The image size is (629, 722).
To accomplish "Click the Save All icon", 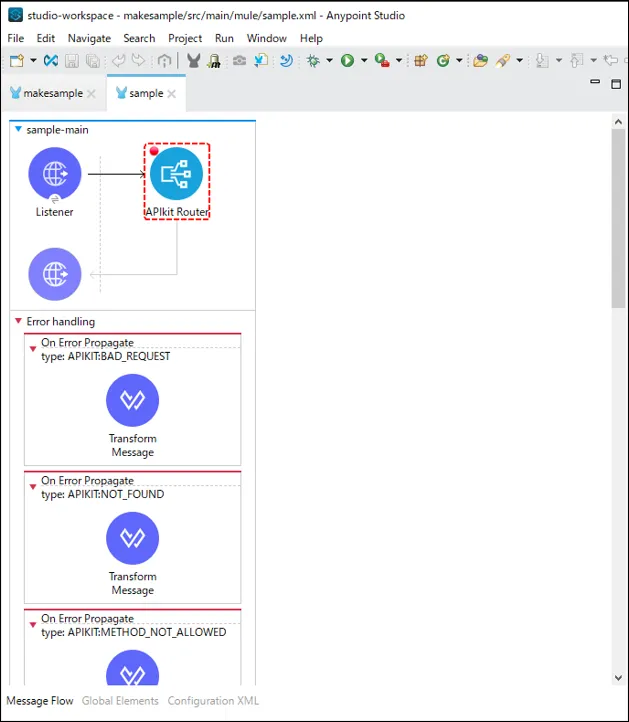I will pyautogui.click(x=93, y=61).
